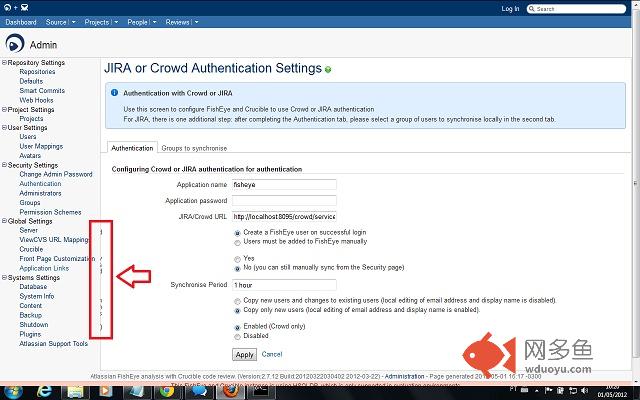Viewport: 640px width, 400px height.
Task: Click the green status icon beside the page title
Action: (x=328, y=69)
